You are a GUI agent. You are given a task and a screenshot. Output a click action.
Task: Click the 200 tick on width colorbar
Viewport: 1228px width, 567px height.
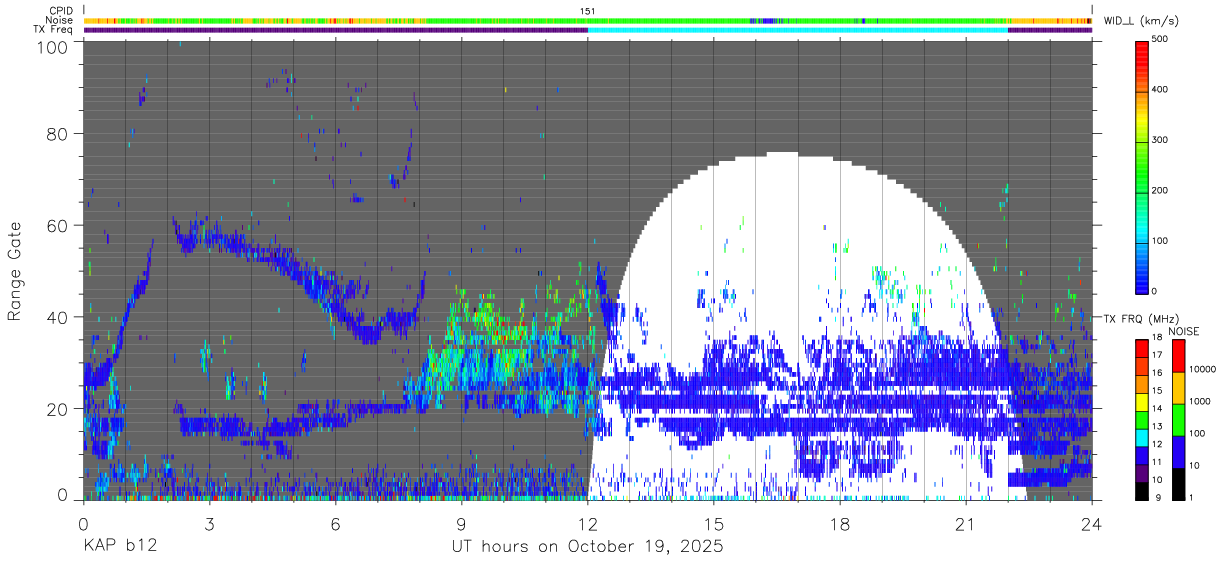1160,190
